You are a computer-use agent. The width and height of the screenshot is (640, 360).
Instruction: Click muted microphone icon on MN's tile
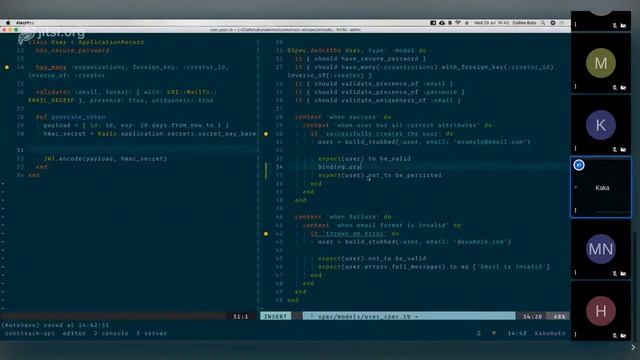615,273
